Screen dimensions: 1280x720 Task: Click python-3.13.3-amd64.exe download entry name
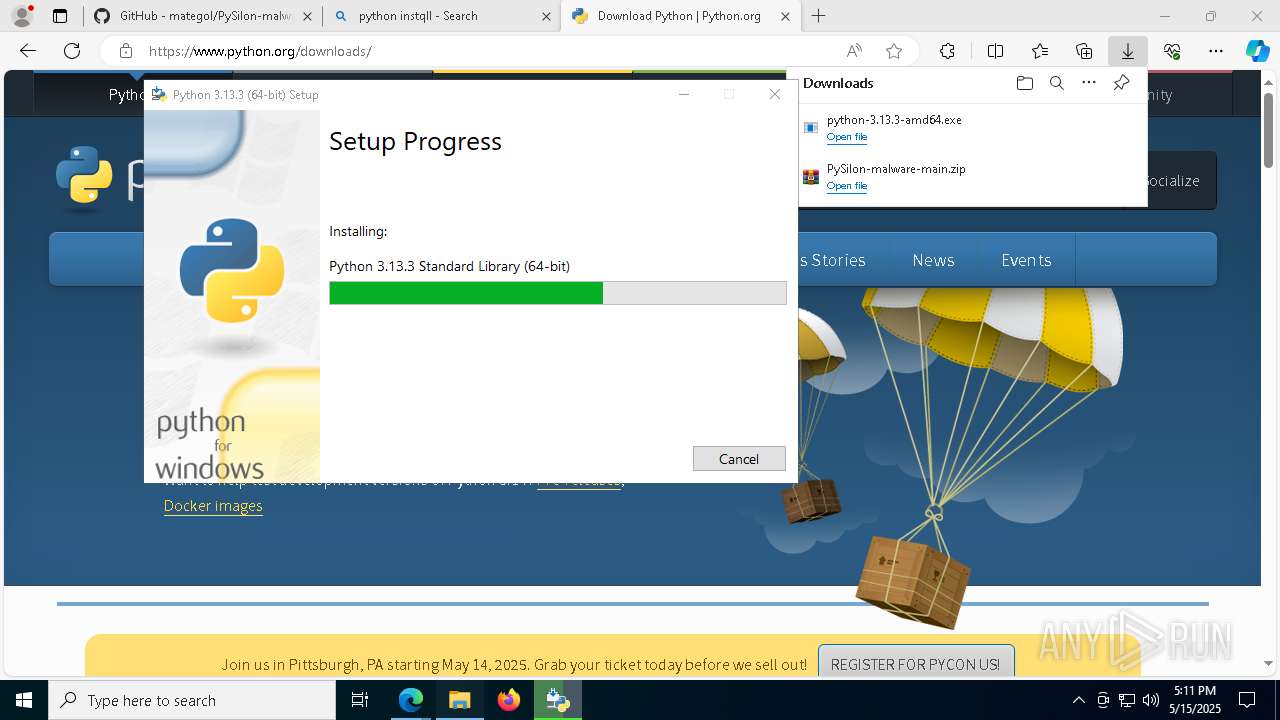click(894, 120)
